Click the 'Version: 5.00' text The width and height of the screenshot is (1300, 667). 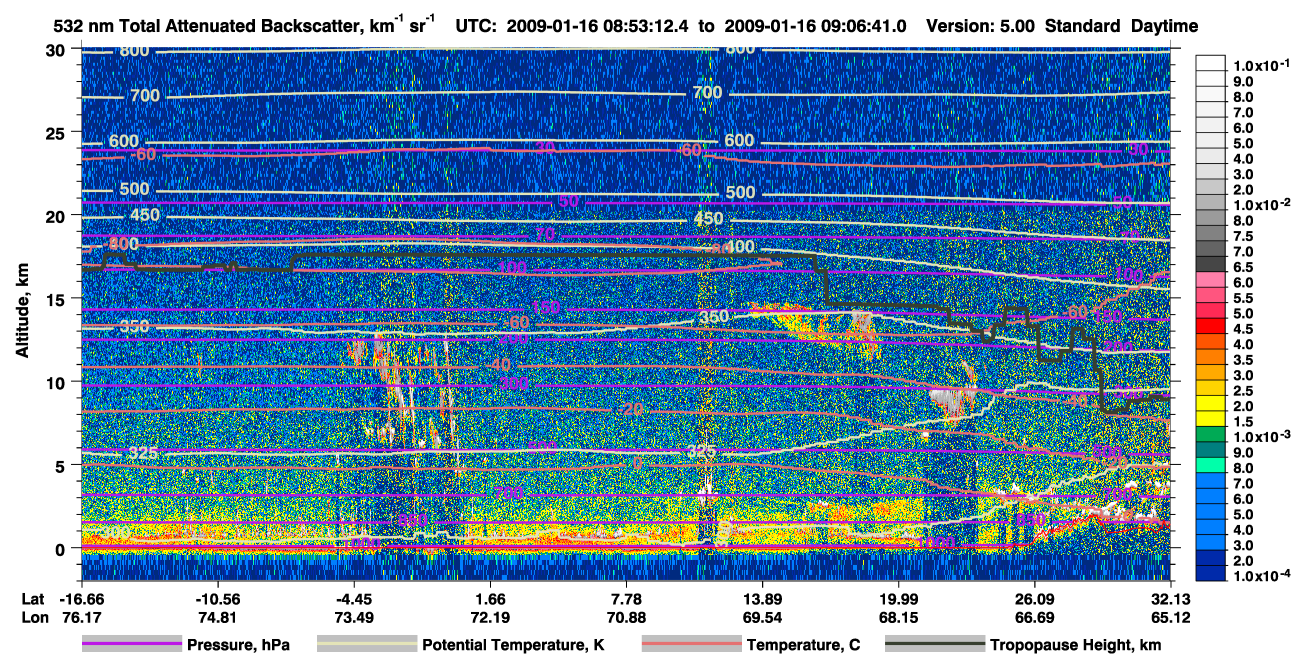(982, 26)
